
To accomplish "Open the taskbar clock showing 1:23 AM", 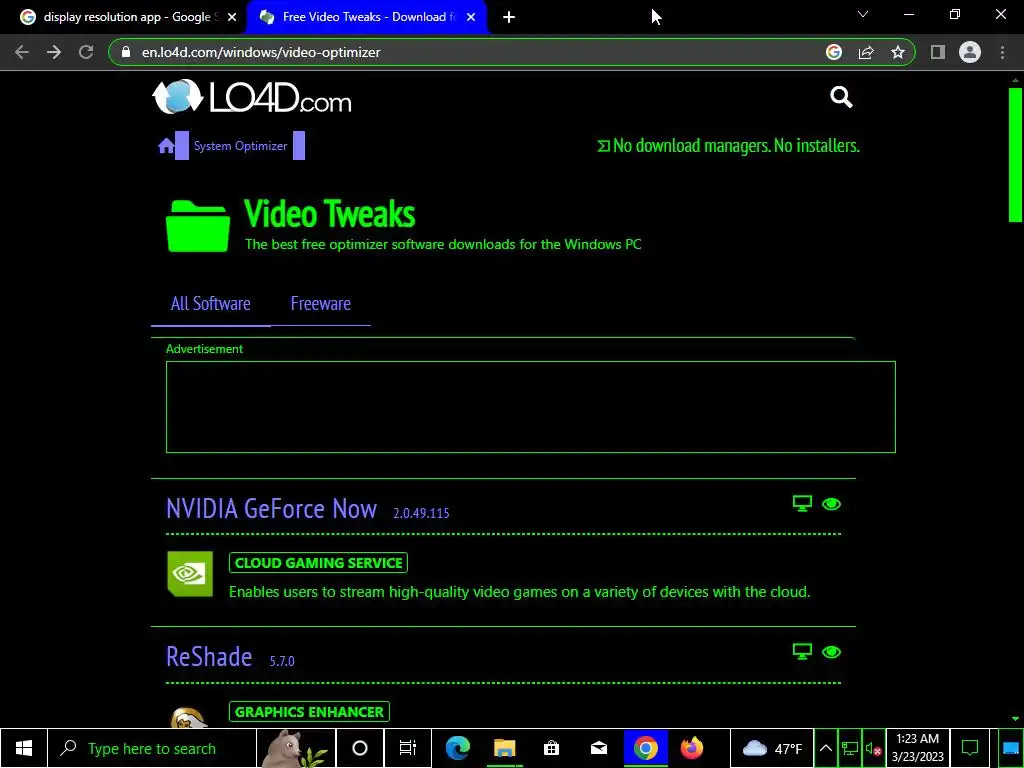I will pos(918,748).
